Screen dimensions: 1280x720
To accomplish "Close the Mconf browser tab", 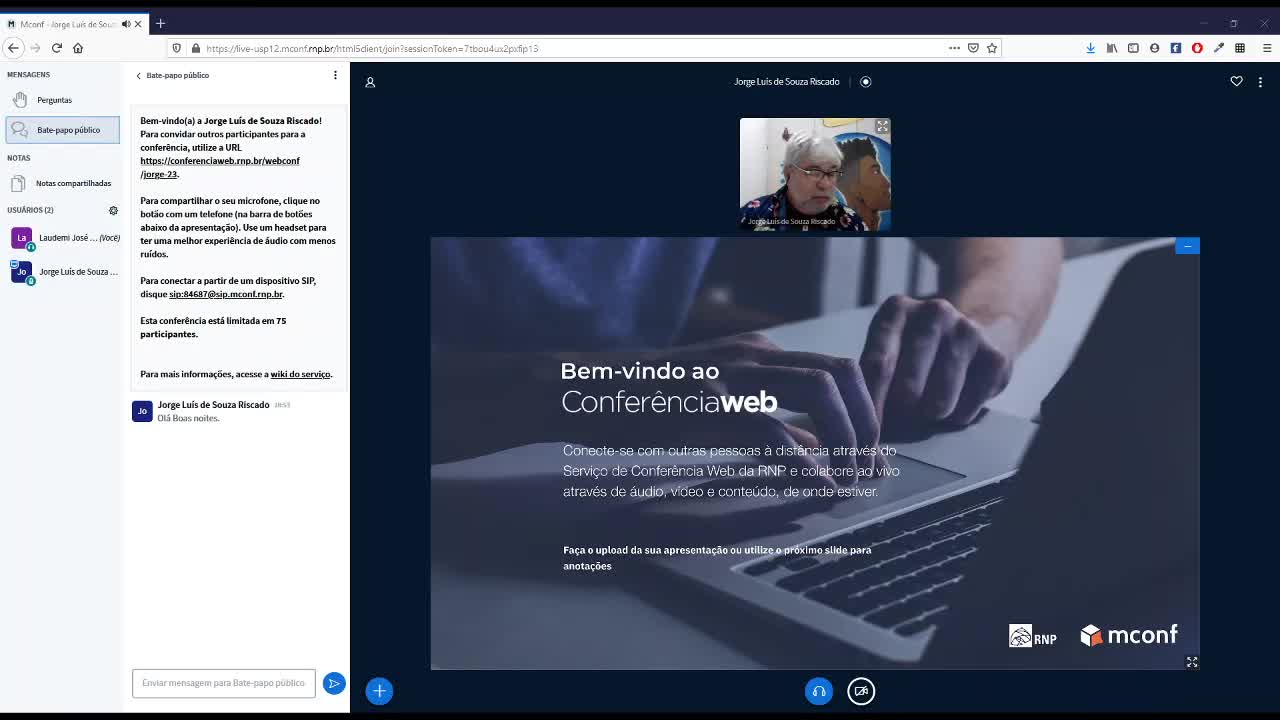I will 138,24.
